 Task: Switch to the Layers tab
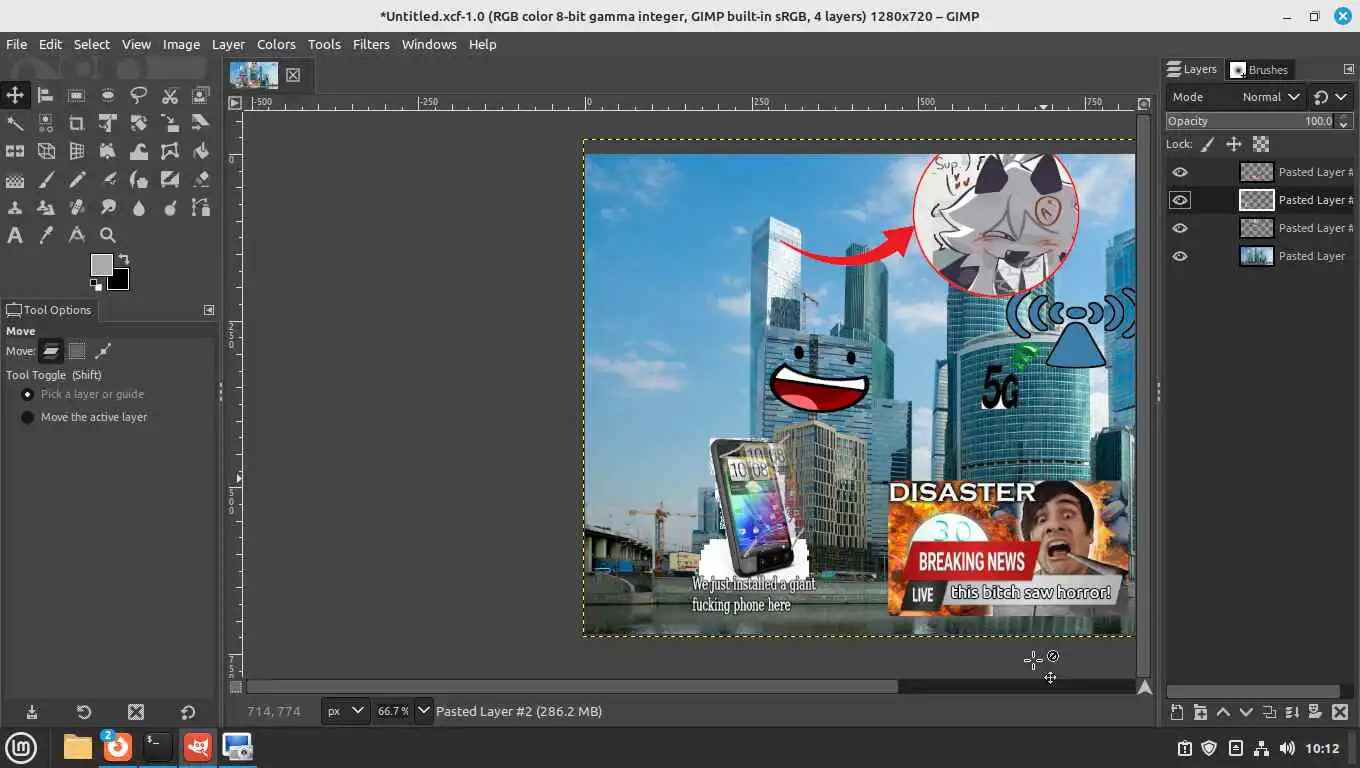pos(1192,69)
